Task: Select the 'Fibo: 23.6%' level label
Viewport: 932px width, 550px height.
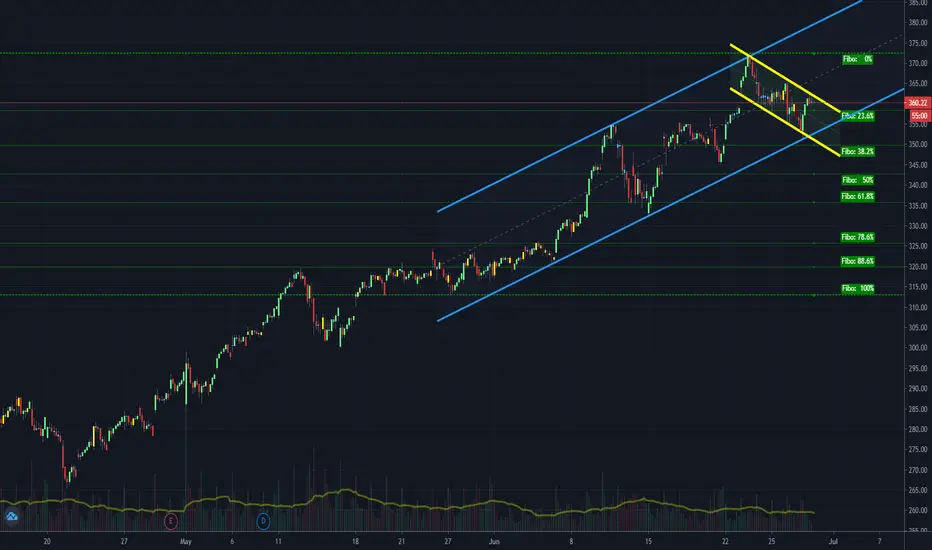Action: coord(857,116)
